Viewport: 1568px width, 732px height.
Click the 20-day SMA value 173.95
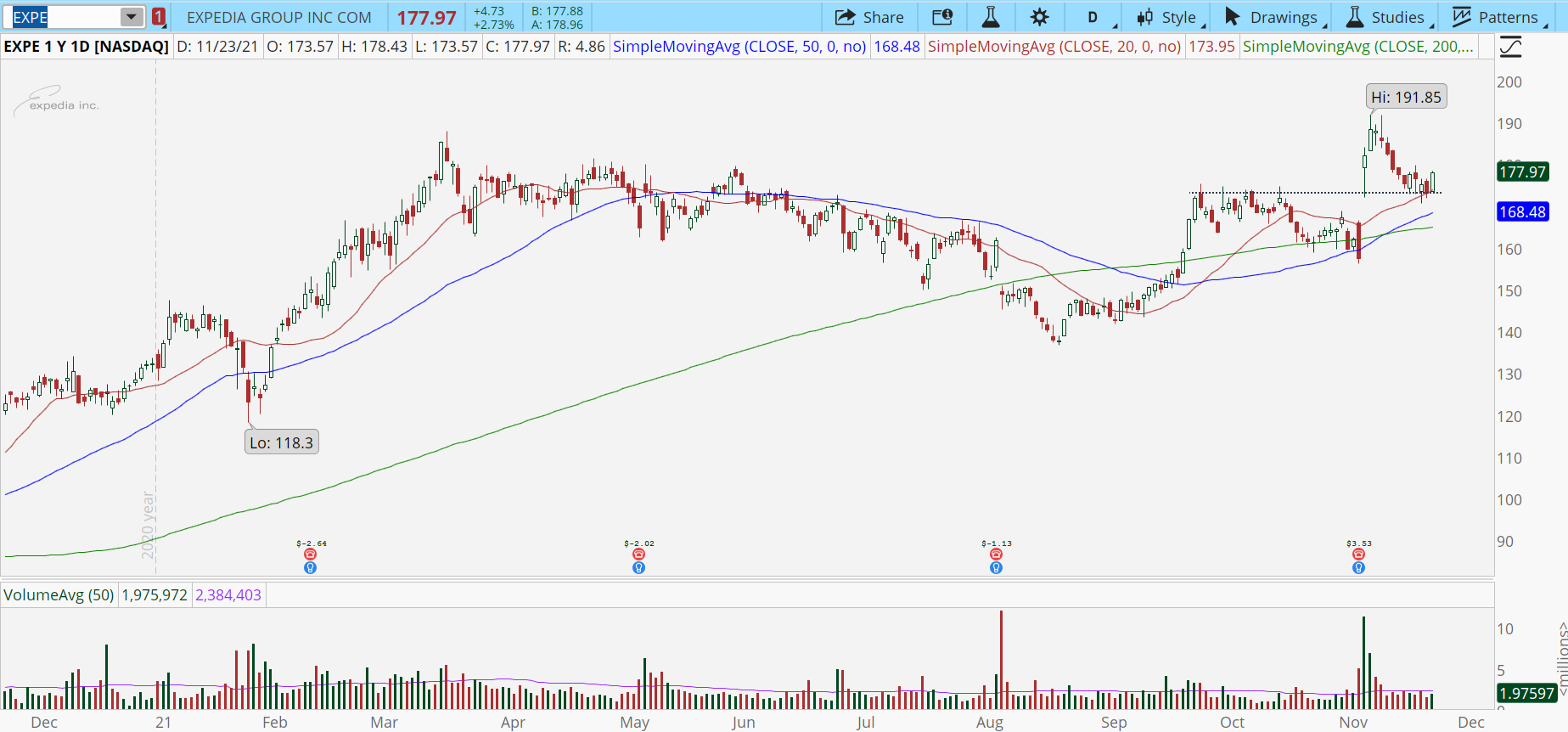(1212, 47)
